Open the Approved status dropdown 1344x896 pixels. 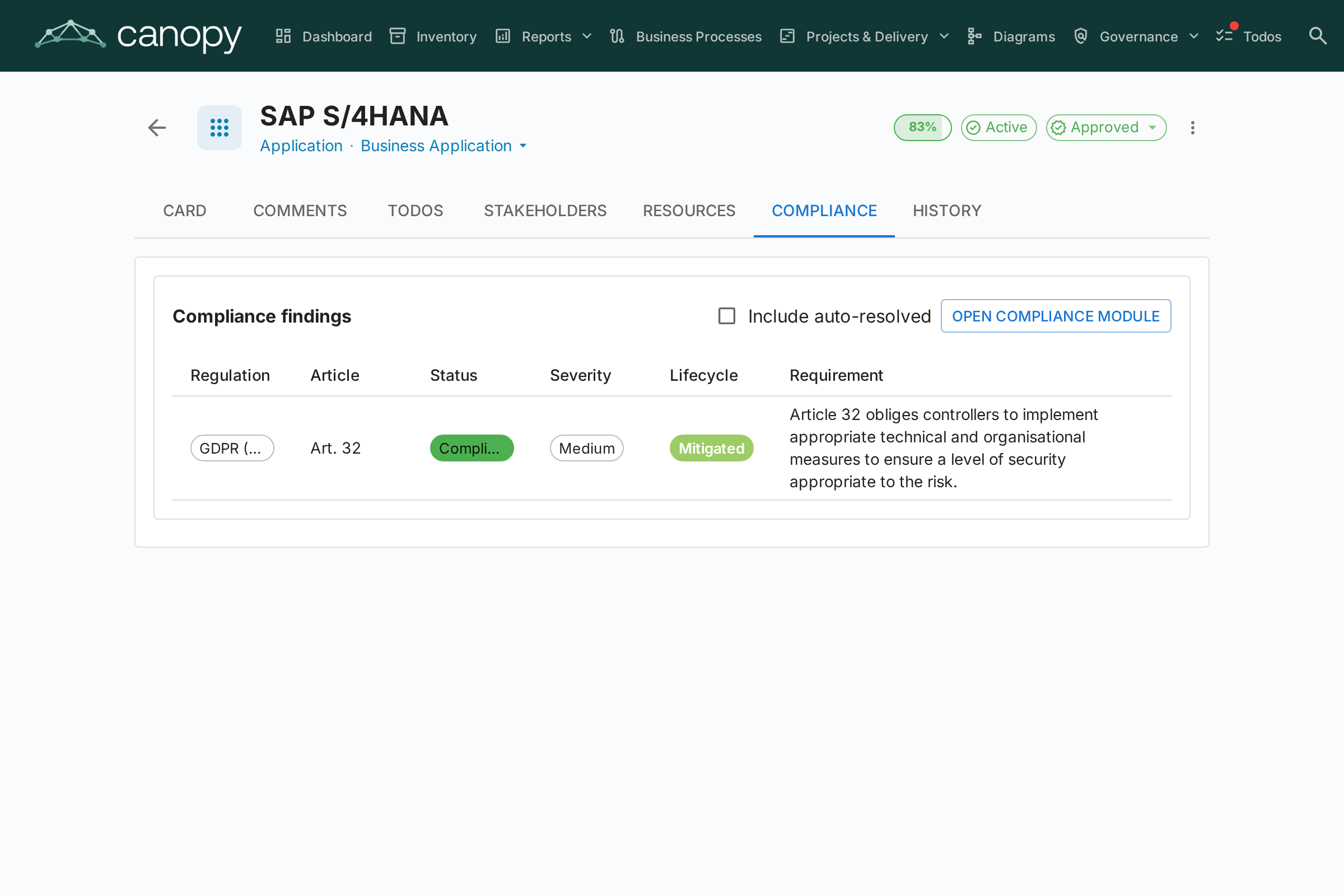coord(1105,128)
